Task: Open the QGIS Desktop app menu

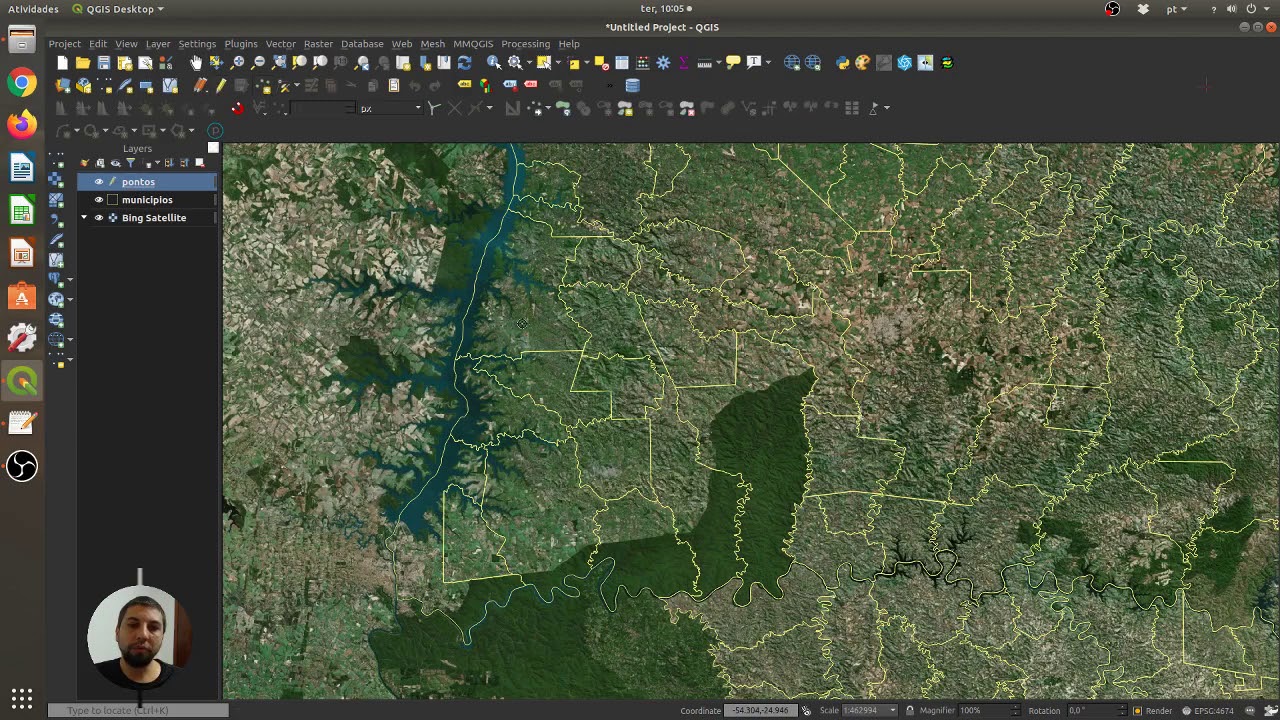Action: click(119, 9)
